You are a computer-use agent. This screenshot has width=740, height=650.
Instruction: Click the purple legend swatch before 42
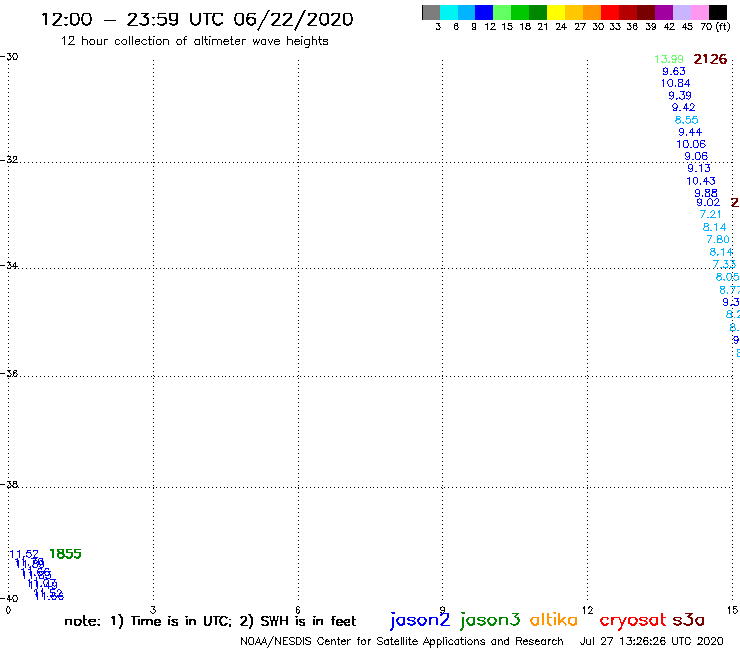(664, 12)
